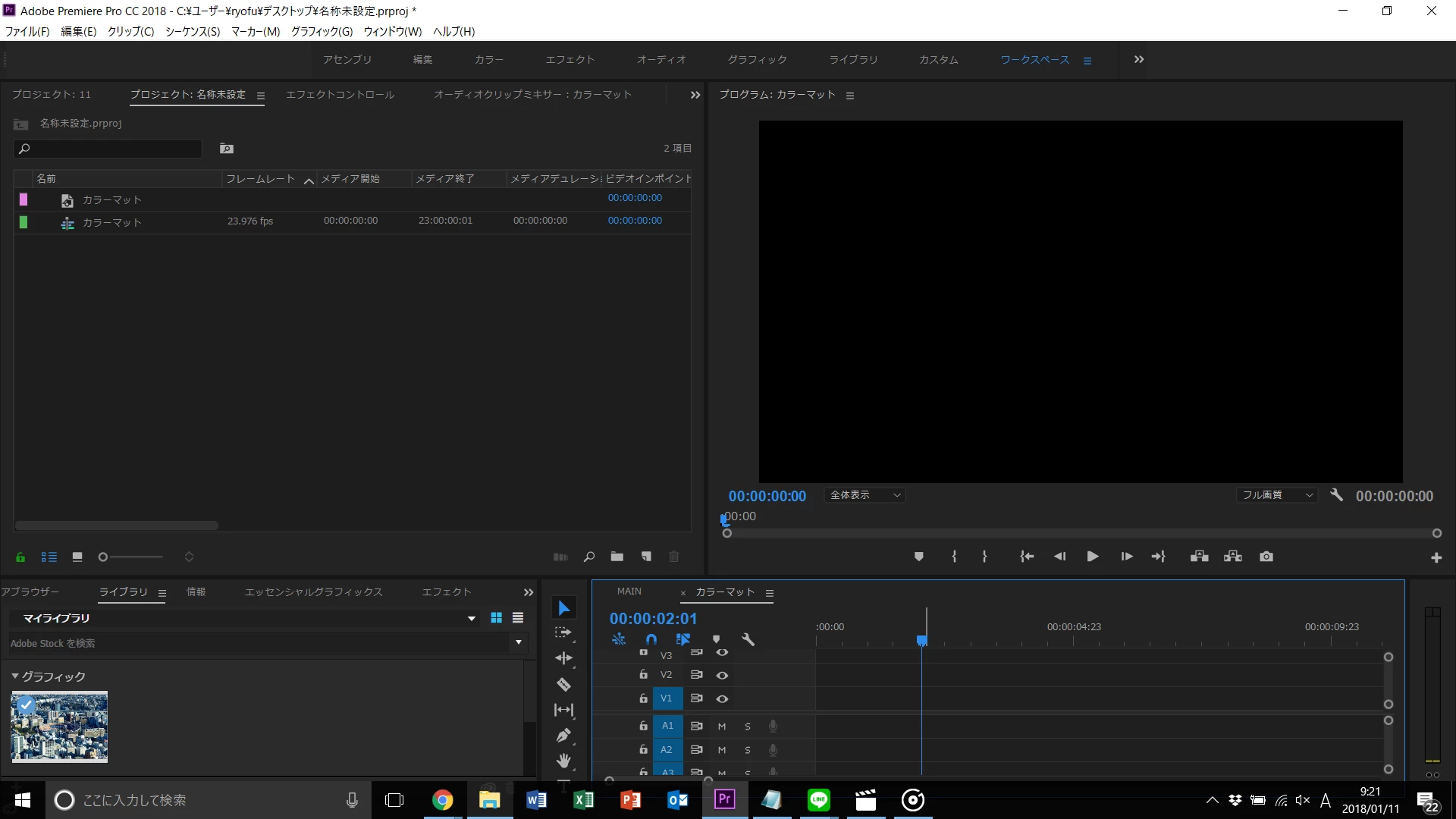This screenshot has height=819, width=1456.
Task: Toggle V3 track output eye
Action: 722,652
